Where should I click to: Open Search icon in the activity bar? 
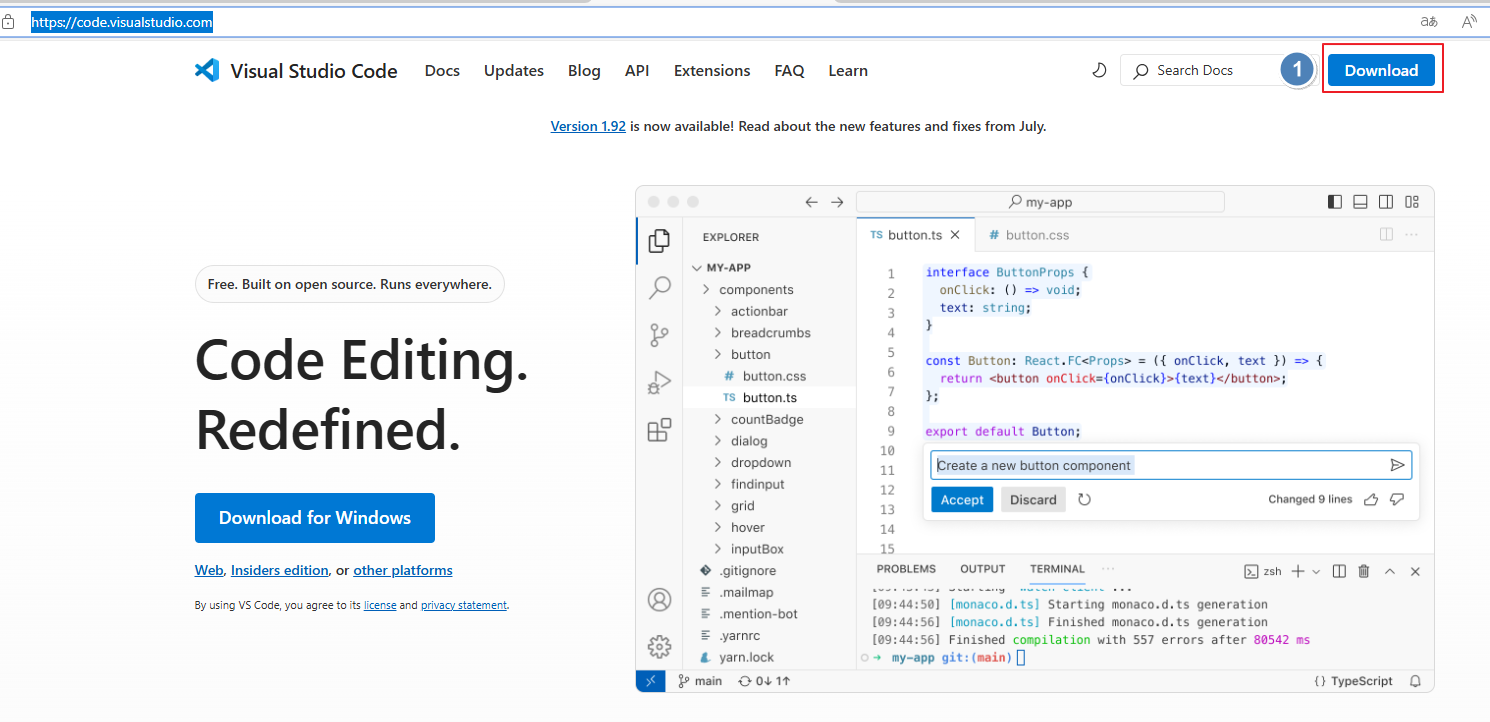coord(659,288)
